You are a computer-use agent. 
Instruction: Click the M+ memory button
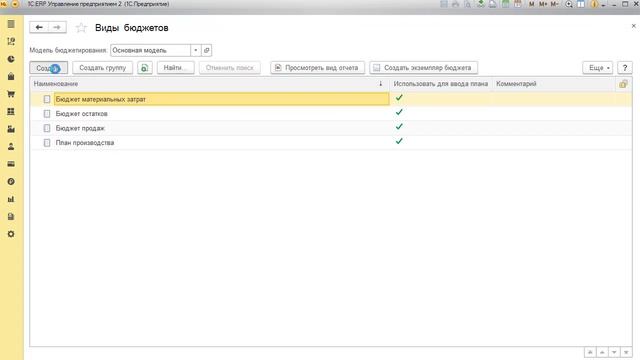click(543, 4)
